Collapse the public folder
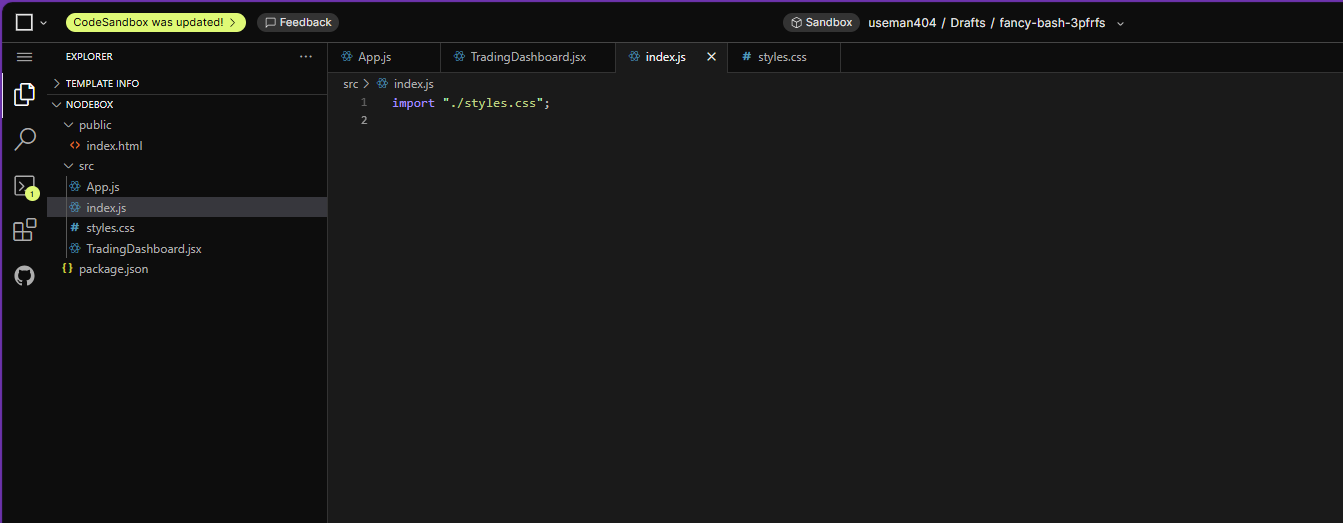 pos(187,125)
